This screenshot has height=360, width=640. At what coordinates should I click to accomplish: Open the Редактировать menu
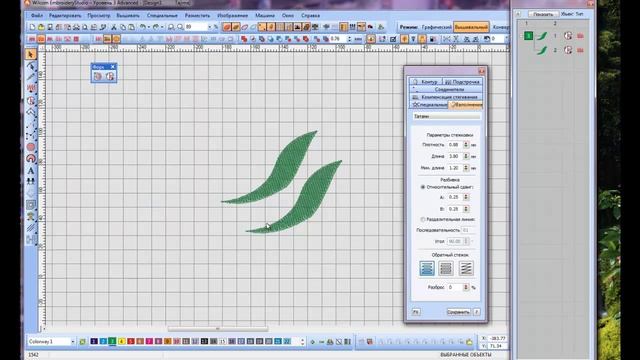[x=65, y=16]
